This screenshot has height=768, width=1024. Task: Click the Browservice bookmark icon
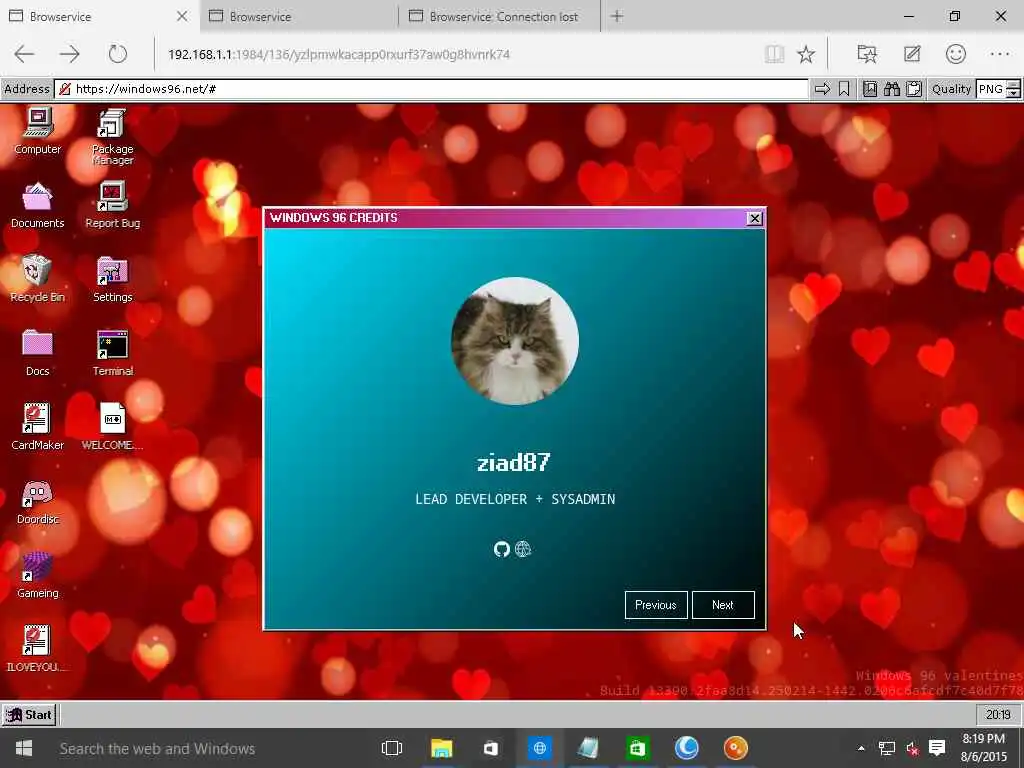click(844, 89)
